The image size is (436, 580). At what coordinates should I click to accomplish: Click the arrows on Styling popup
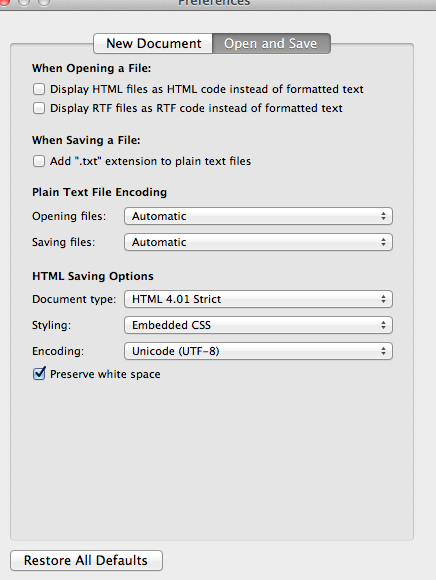[383, 325]
